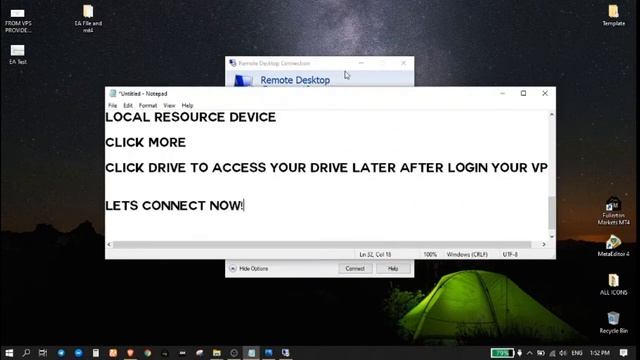
Task: Open taskbar Search
Action: pos(26,353)
